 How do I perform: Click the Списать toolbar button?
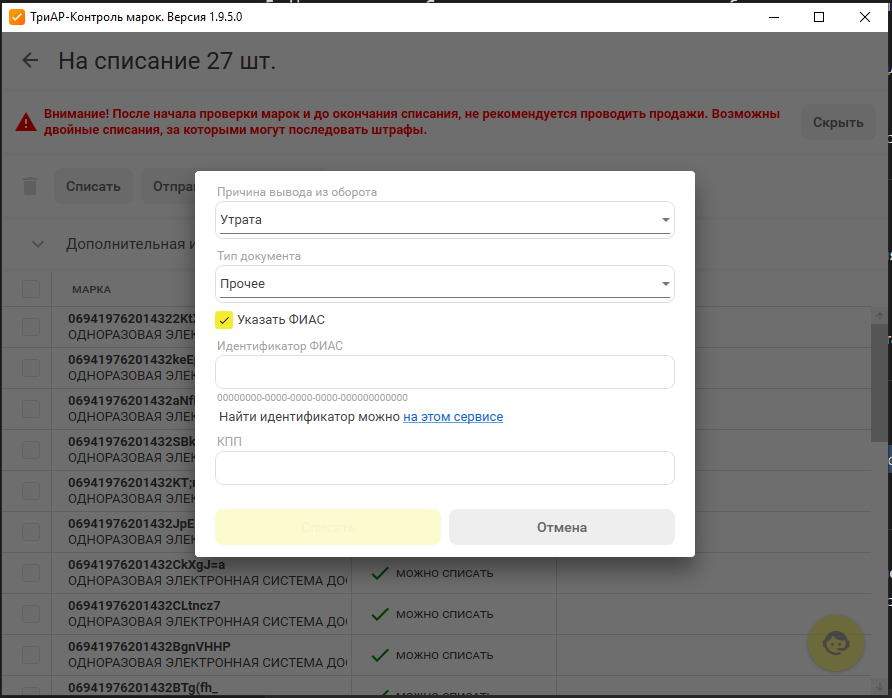pyautogui.click(x=93, y=186)
